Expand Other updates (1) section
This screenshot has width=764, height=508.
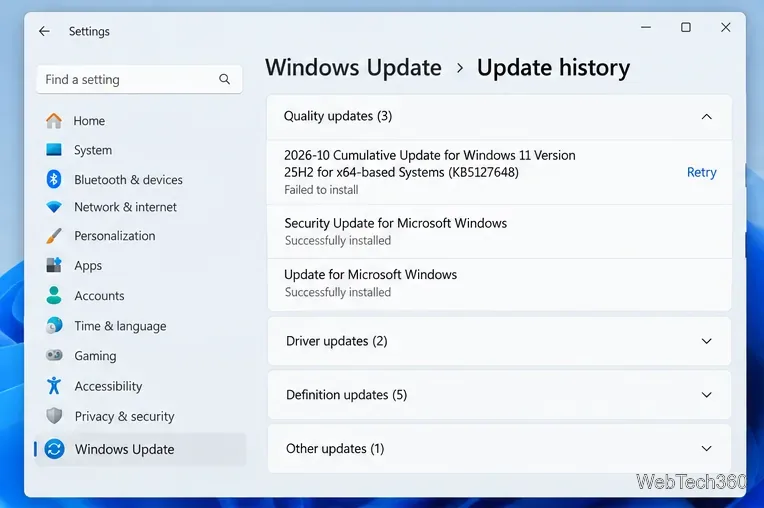pos(499,448)
